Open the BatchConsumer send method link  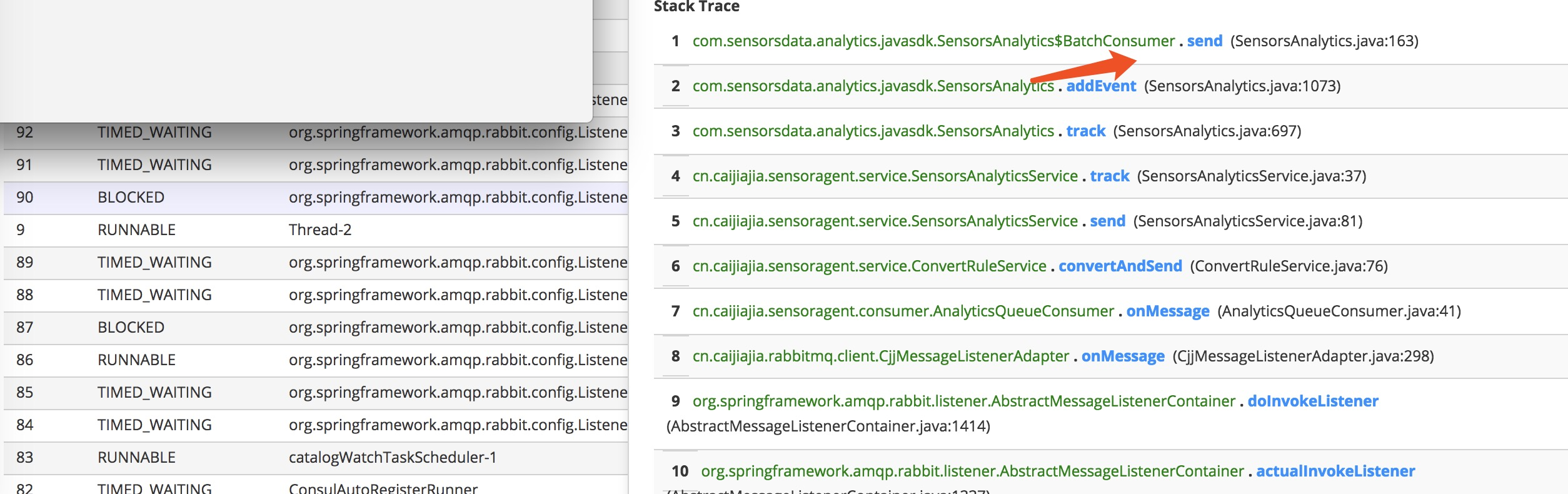coord(1204,41)
